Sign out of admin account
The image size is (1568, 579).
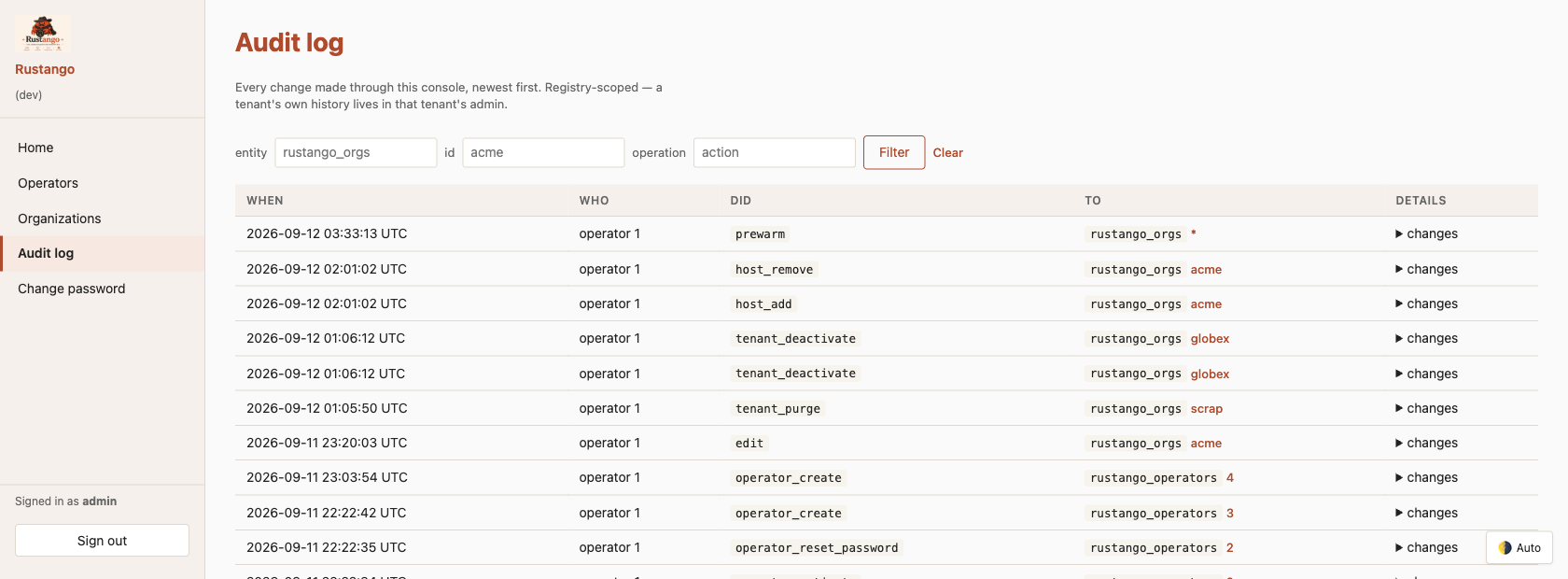[102, 541]
